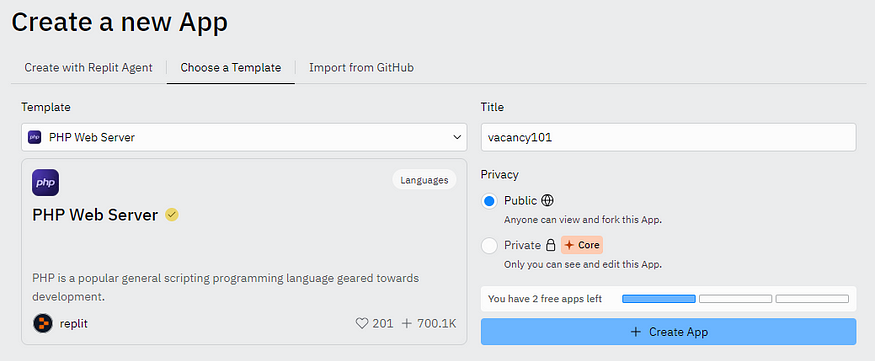Click the replit author avatar icon
Viewport: 875px width, 361px height.
coord(43,323)
